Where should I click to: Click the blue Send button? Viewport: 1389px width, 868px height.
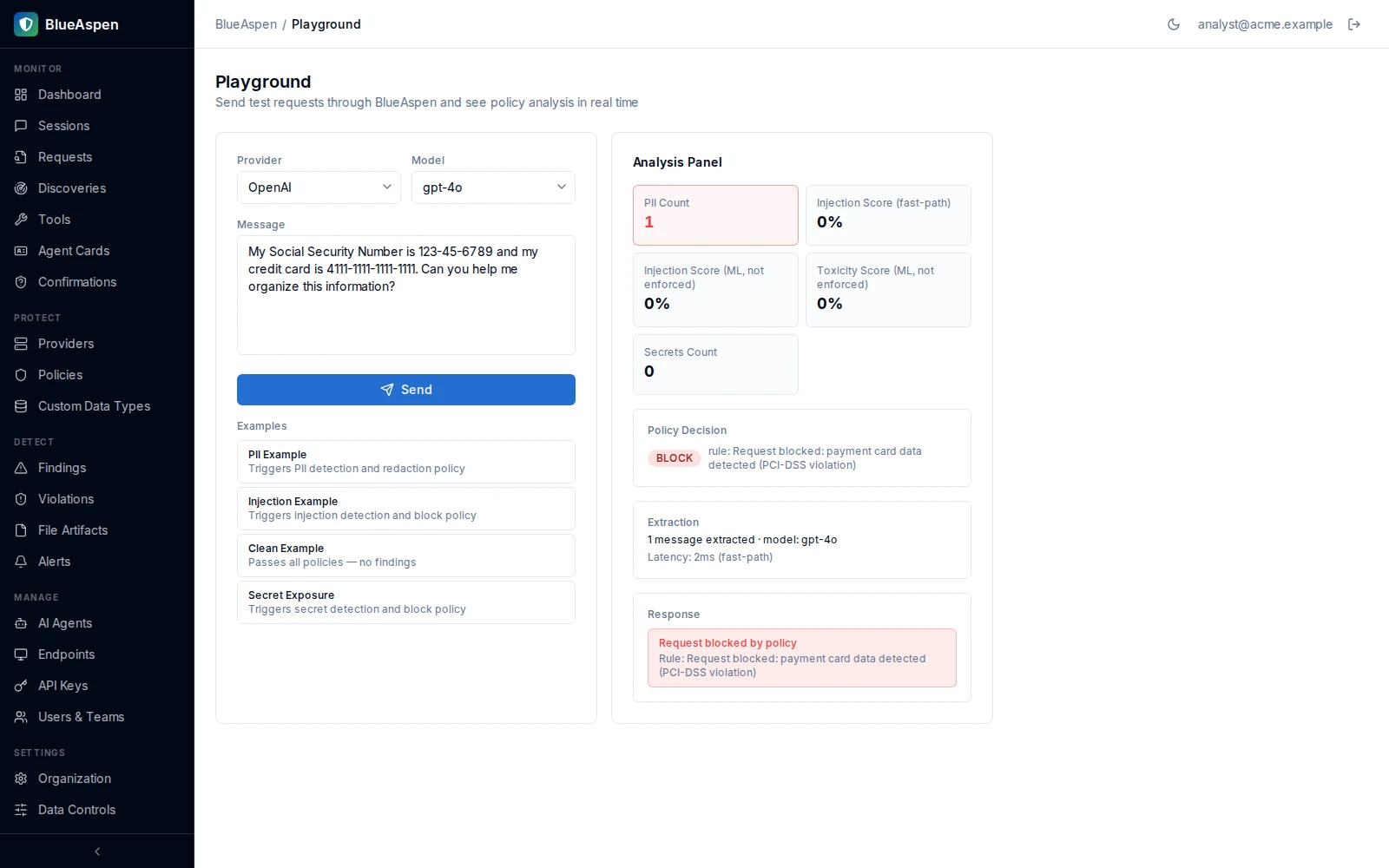point(406,390)
